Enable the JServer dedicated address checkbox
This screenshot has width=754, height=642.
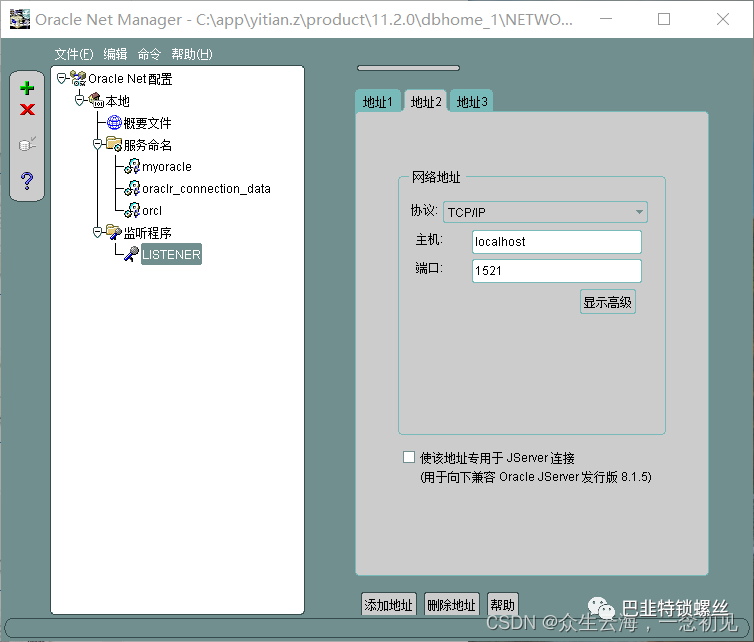(x=409, y=457)
